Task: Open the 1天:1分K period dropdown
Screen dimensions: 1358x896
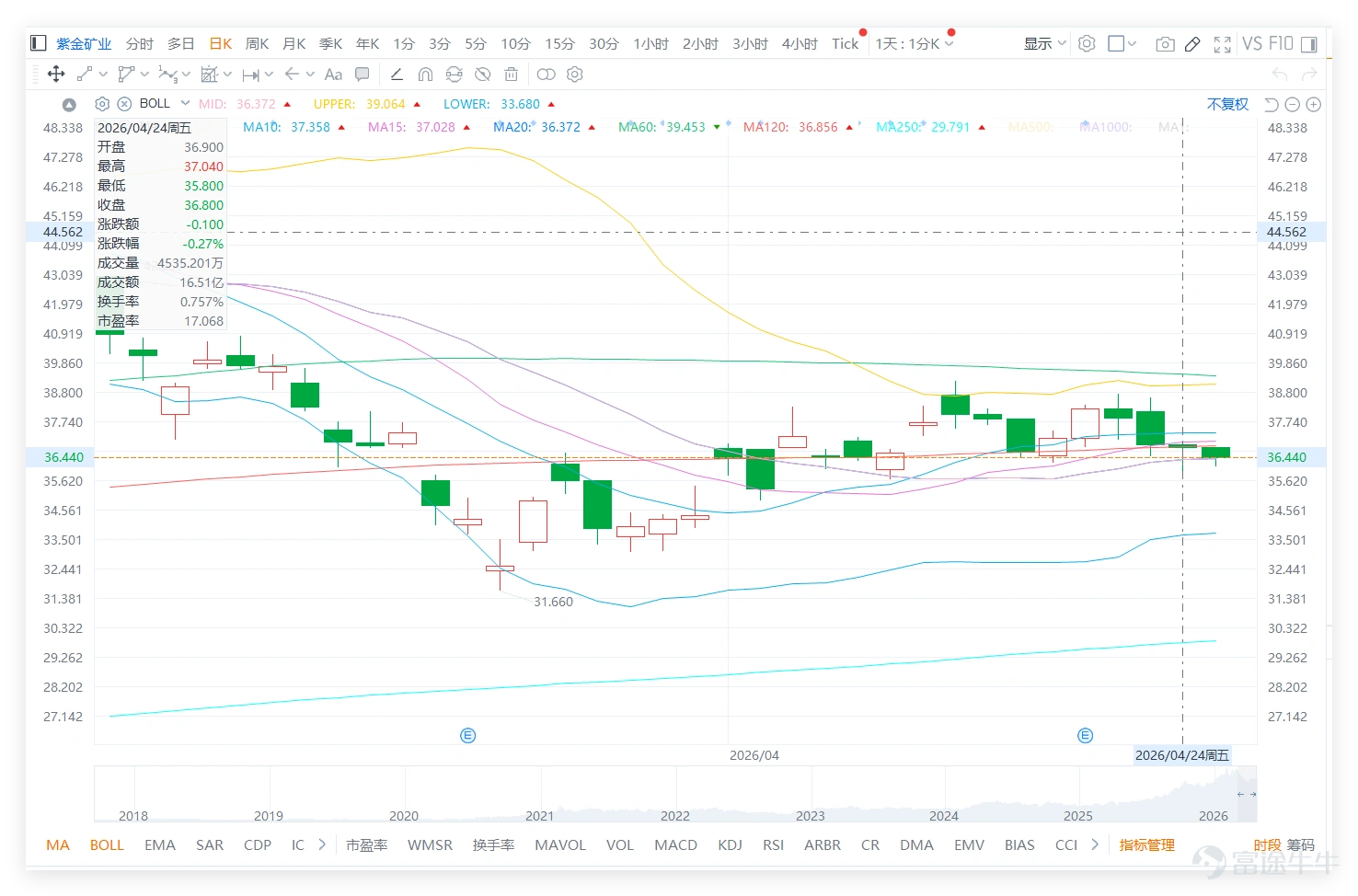Action: 915,43
